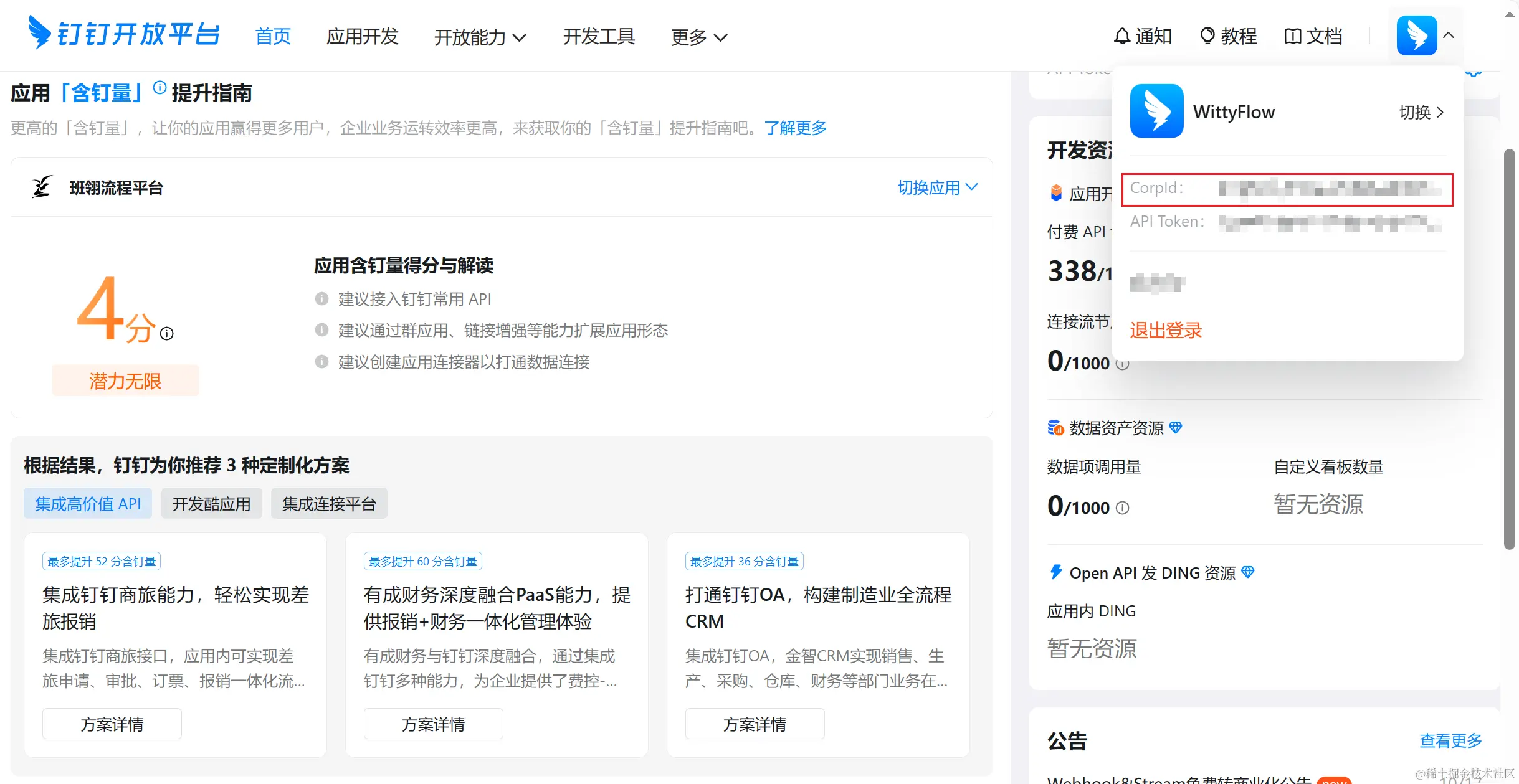The image size is (1519, 784).
Task: Expand the 开放能力 dropdown menu
Action: [x=480, y=37]
